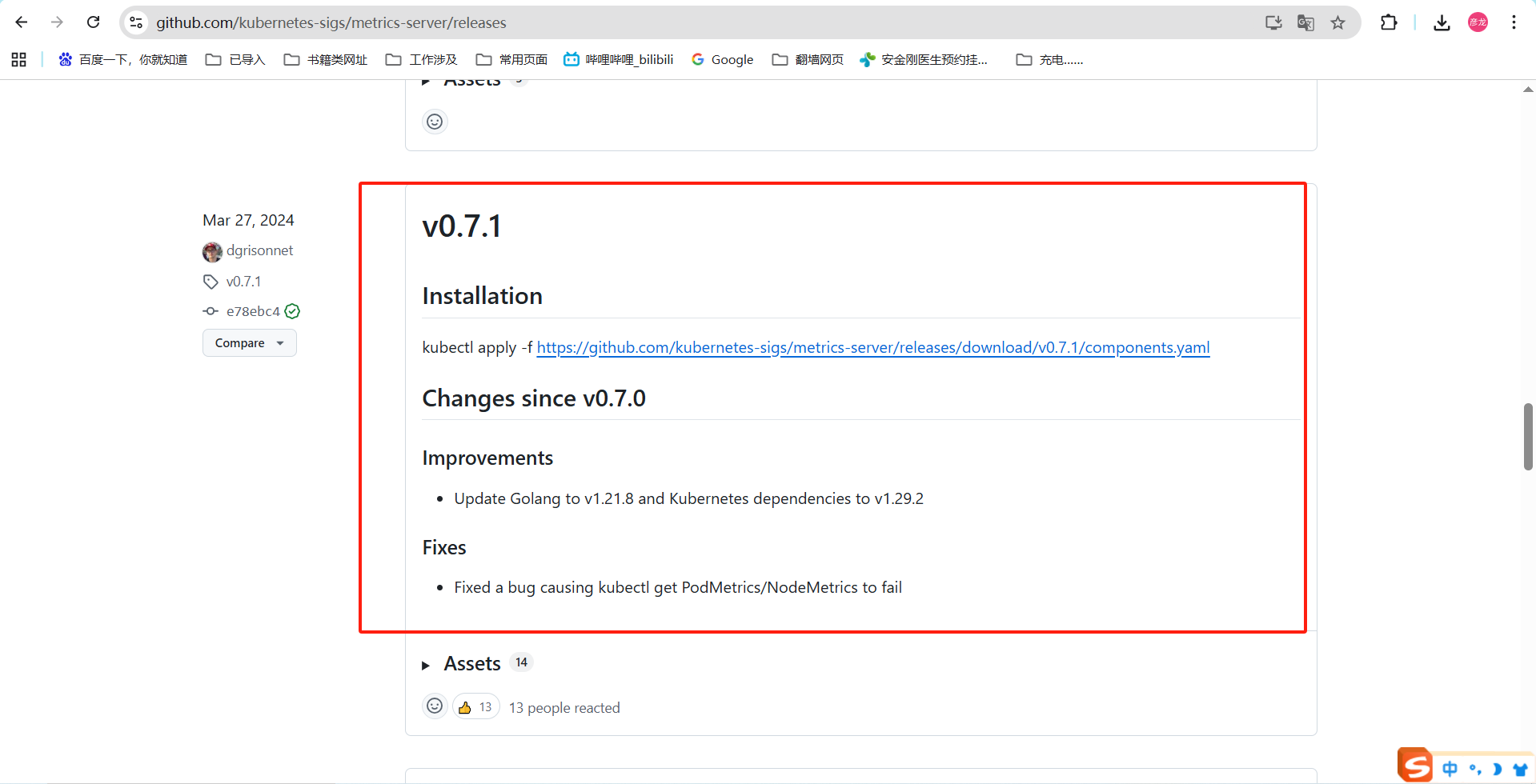This screenshot has width=1536, height=784.
Task: Click the '13 people reacted' text
Action: [x=564, y=708]
